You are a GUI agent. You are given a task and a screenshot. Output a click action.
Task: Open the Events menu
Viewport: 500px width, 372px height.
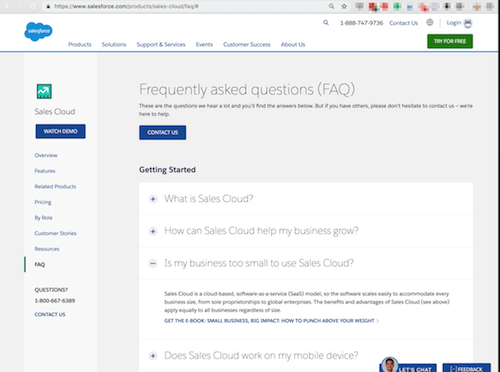point(204,44)
